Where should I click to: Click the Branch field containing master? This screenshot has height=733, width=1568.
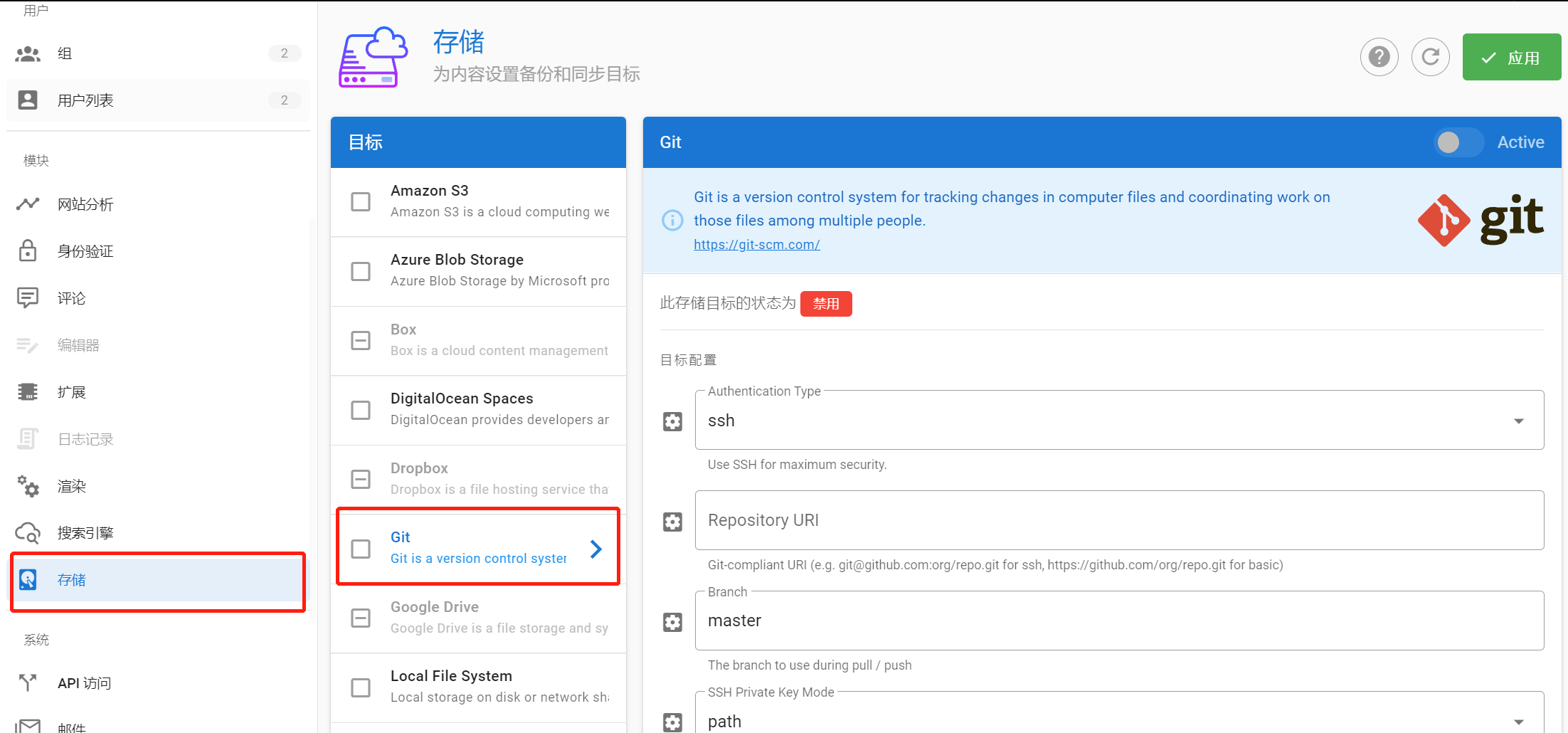[x=1119, y=621]
